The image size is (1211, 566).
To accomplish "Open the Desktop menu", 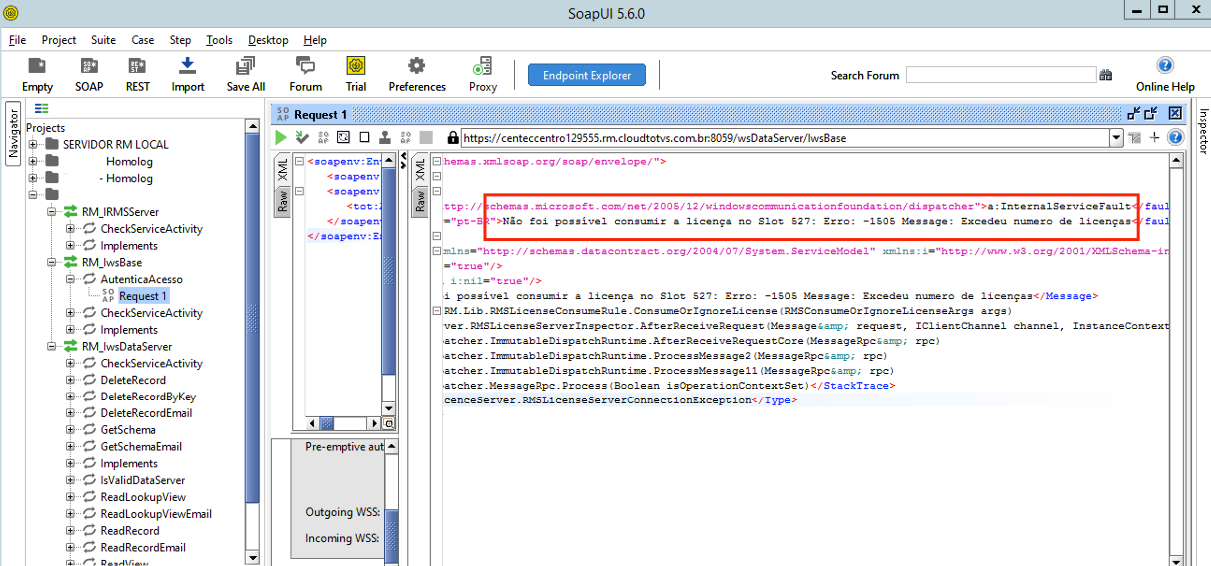I will click(268, 40).
